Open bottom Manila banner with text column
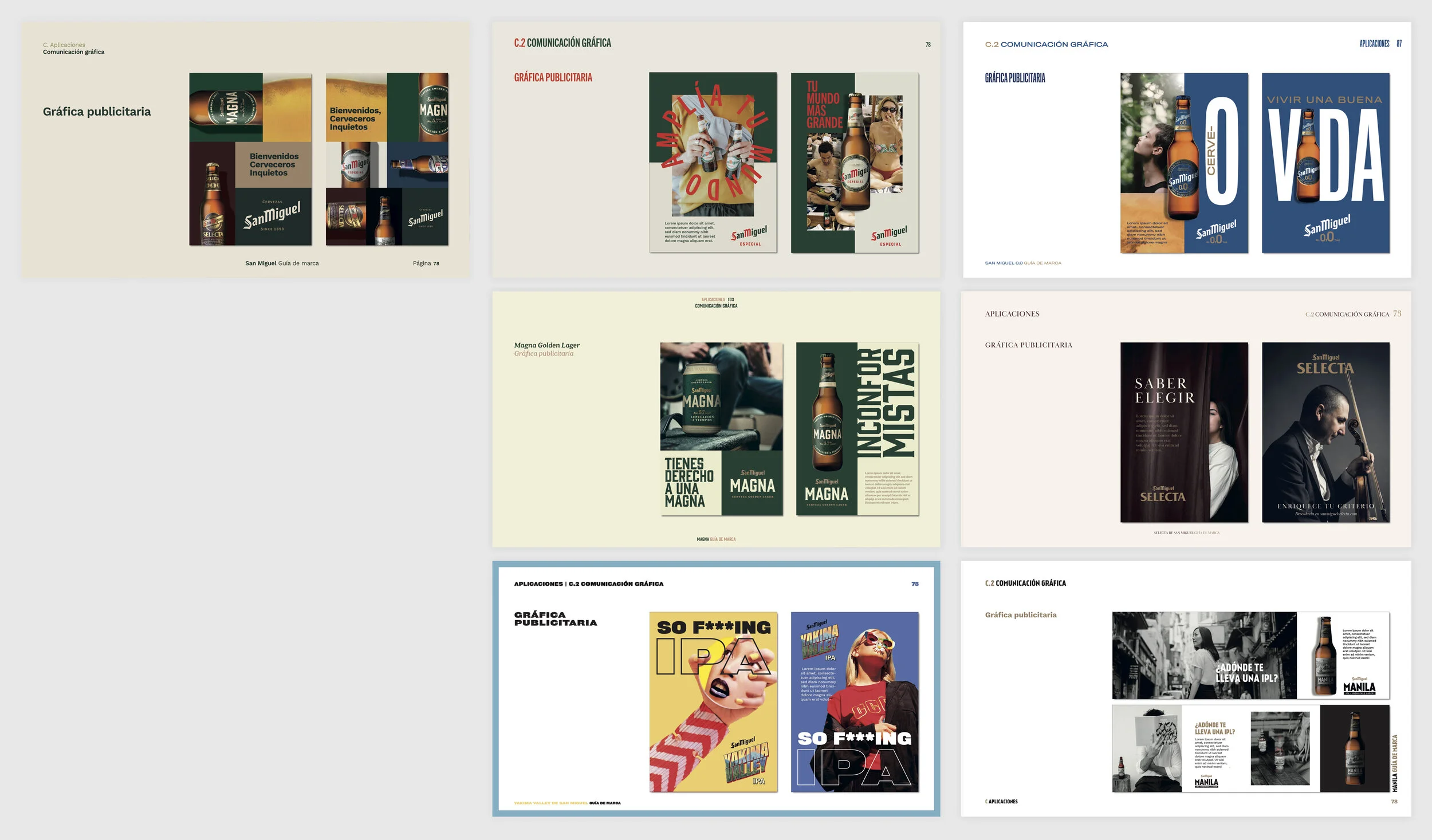The height and width of the screenshot is (840, 1432). point(1251,748)
